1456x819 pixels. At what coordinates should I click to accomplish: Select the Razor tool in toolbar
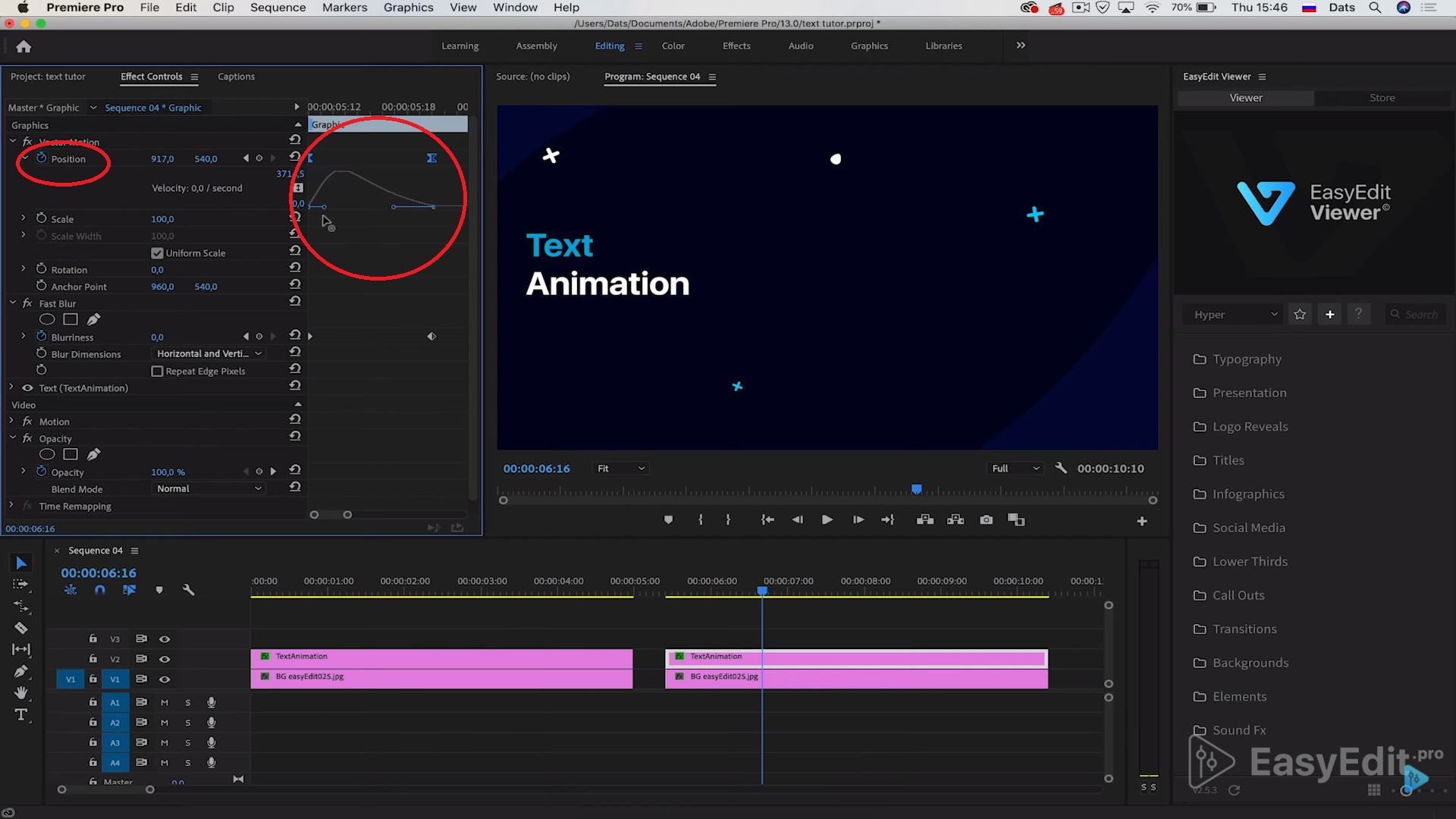click(22, 628)
